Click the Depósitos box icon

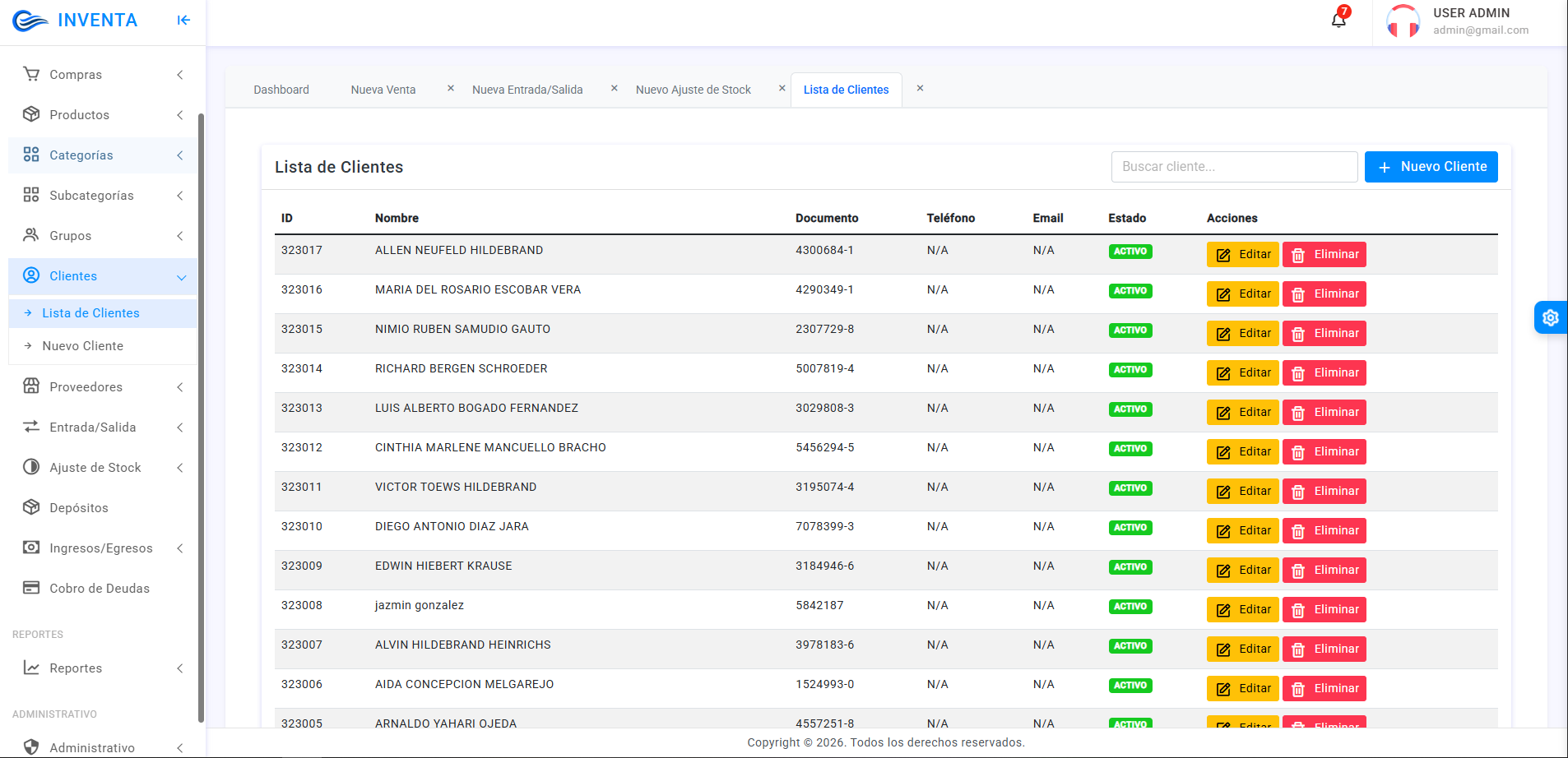[31, 507]
